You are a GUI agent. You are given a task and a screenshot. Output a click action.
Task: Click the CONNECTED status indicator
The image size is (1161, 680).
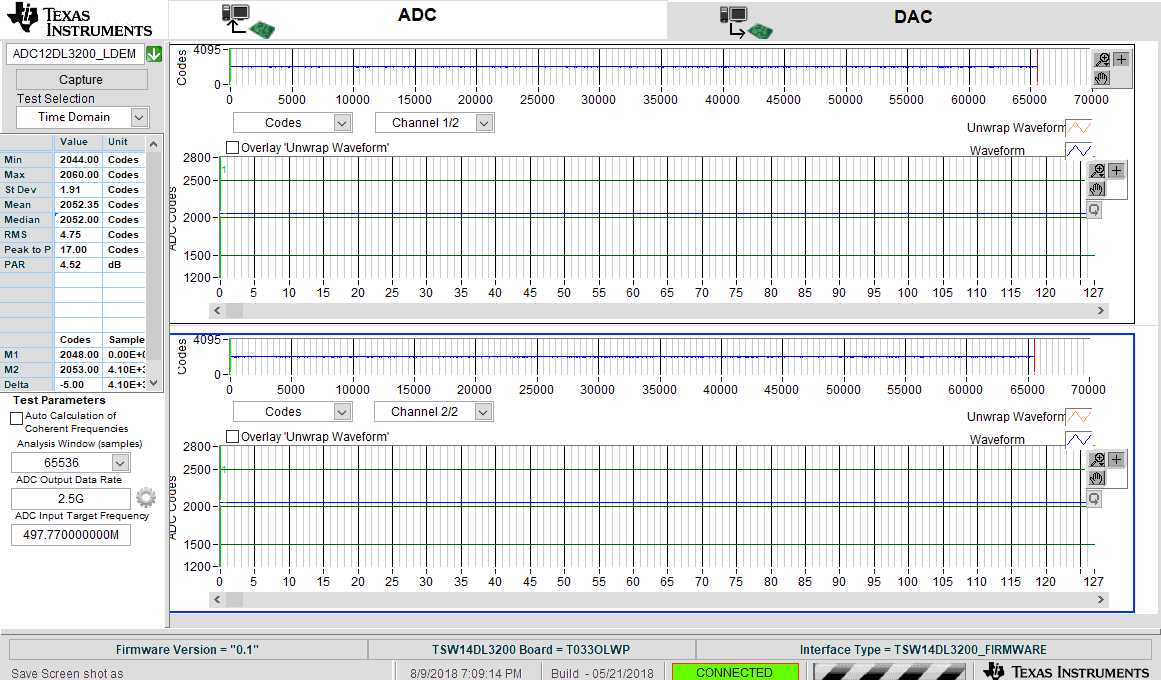pos(734,672)
